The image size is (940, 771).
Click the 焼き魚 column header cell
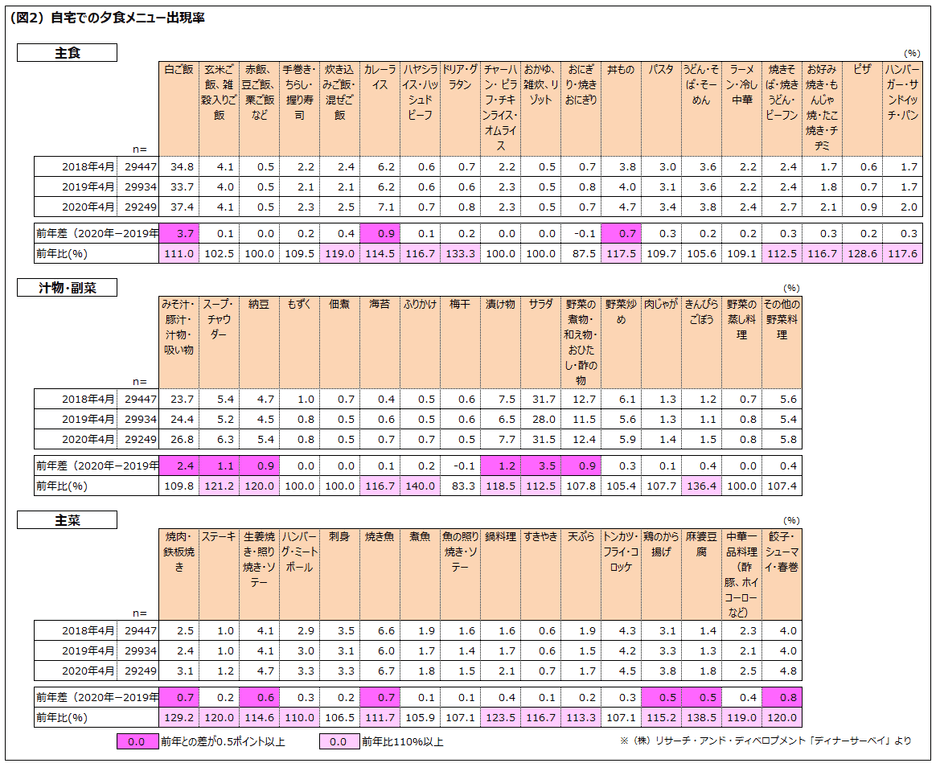click(379, 574)
